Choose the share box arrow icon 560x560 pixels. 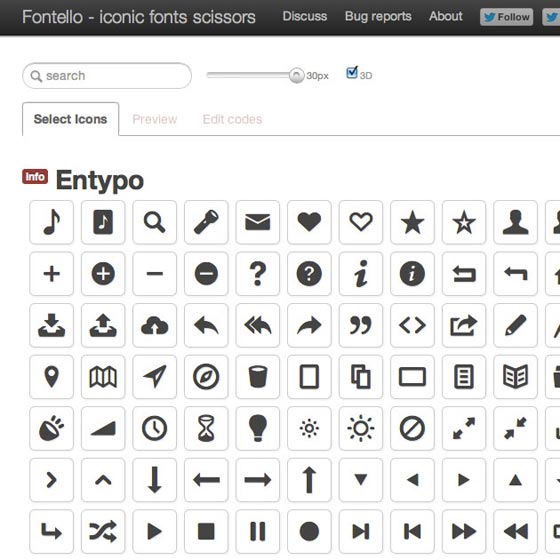click(464, 325)
